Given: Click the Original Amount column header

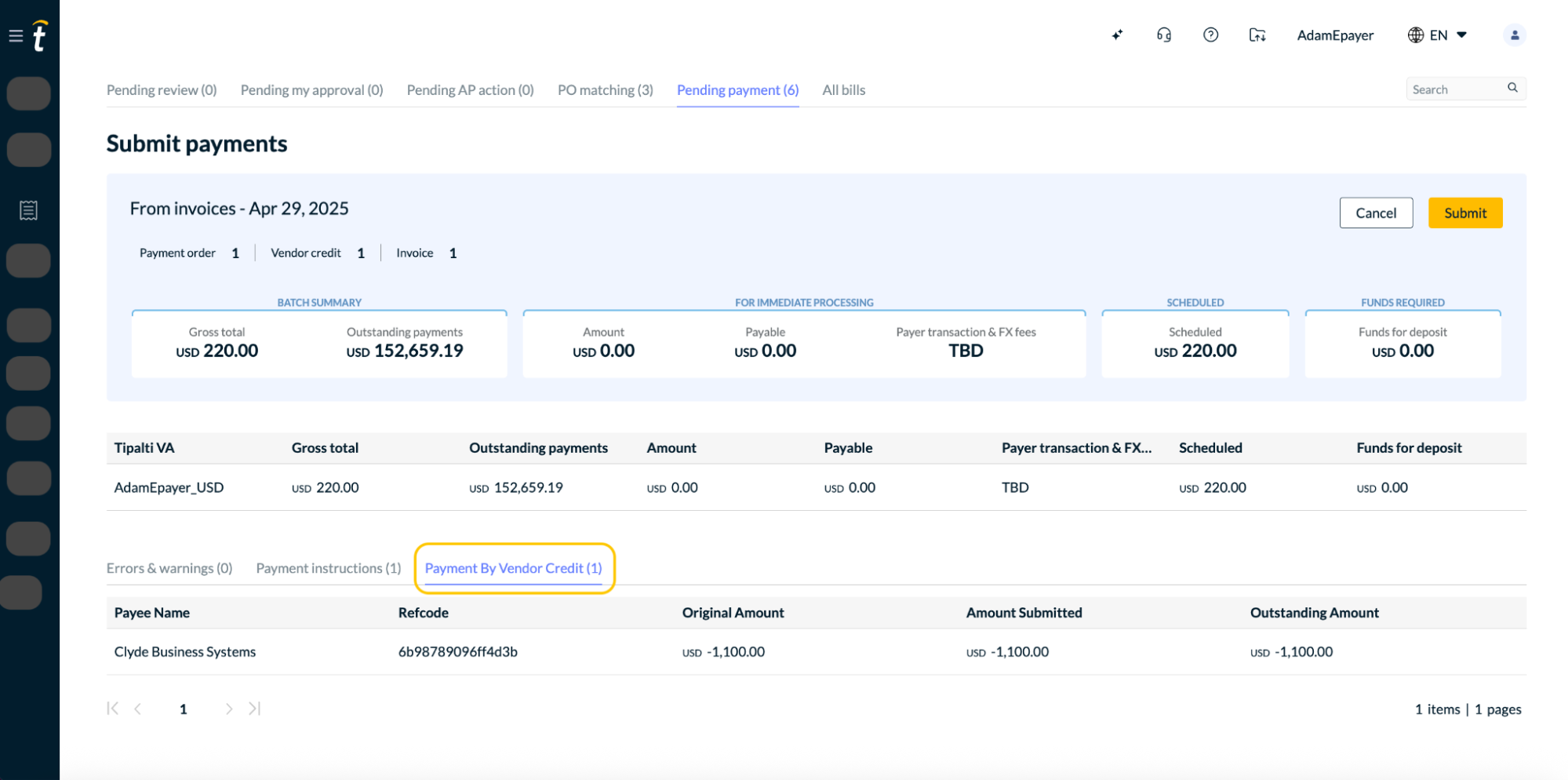Looking at the screenshot, I should click(x=733, y=613).
